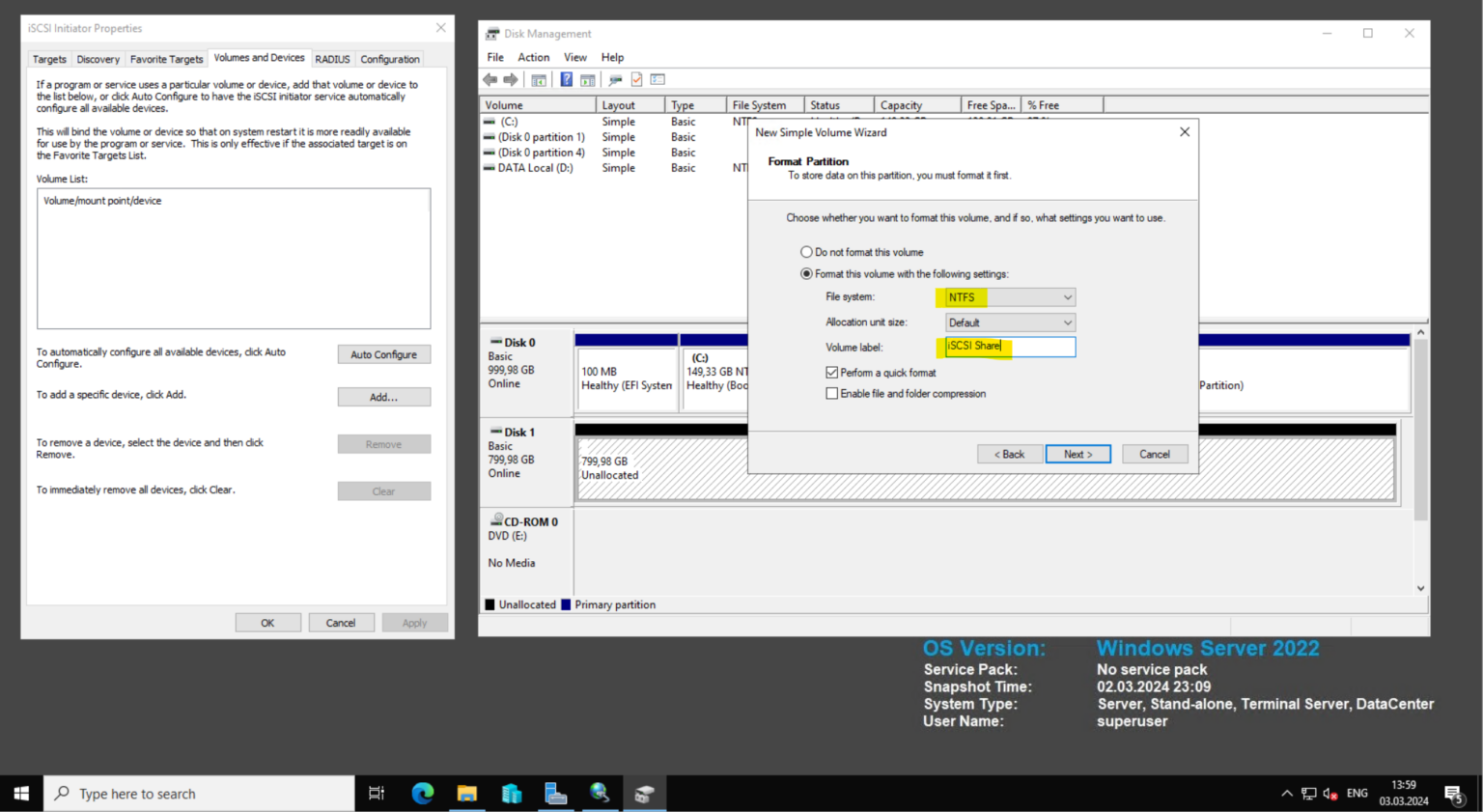The height and width of the screenshot is (812, 1483).
Task: Select Do not format this volume
Action: pyautogui.click(x=806, y=252)
